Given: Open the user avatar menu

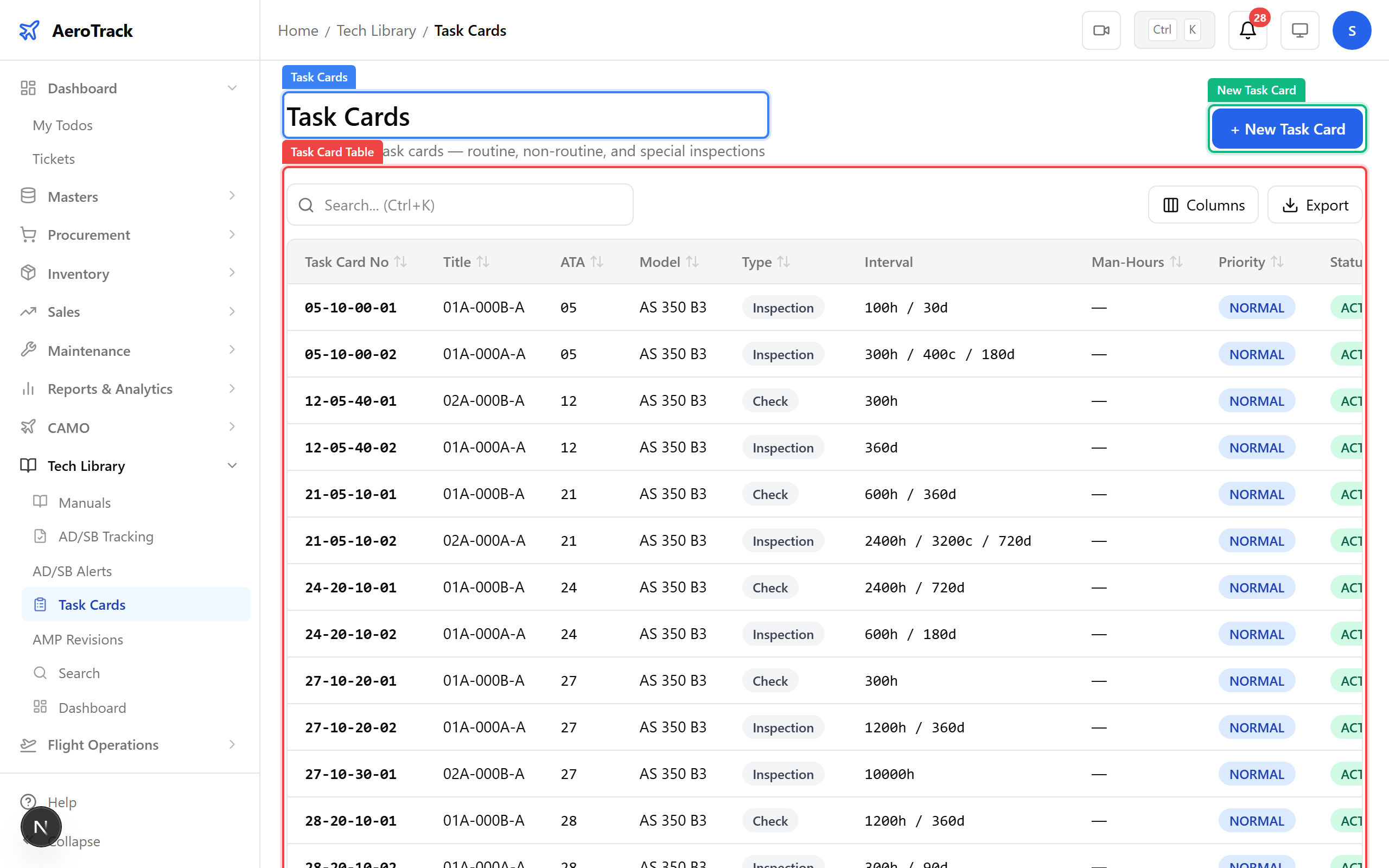Looking at the screenshot, I should click(1352, 30).
